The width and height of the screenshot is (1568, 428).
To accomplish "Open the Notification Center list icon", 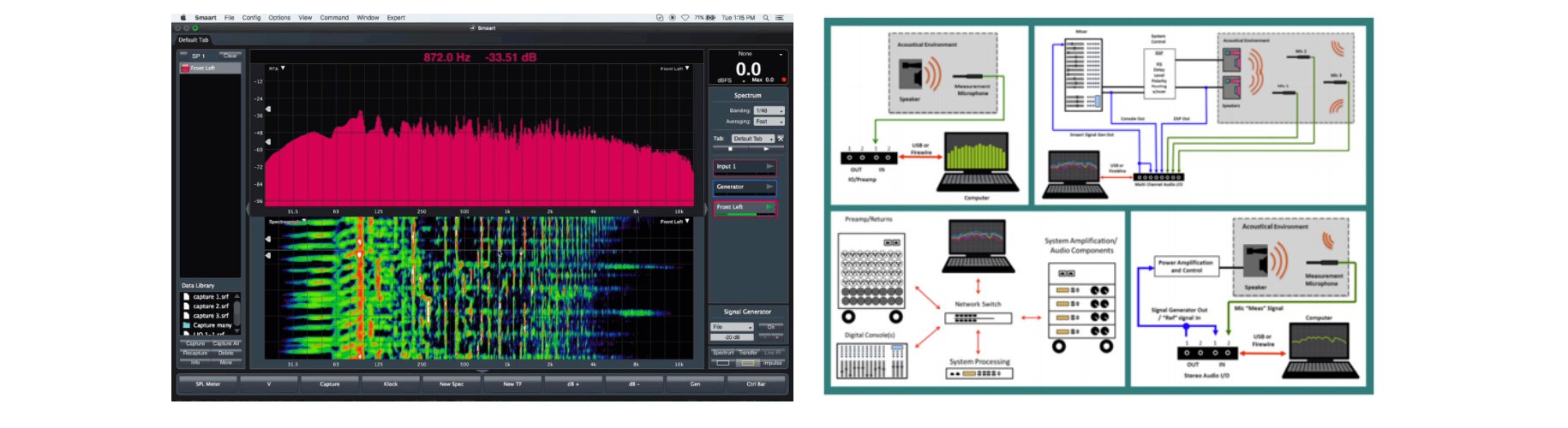I will click(x=780, y=17).
